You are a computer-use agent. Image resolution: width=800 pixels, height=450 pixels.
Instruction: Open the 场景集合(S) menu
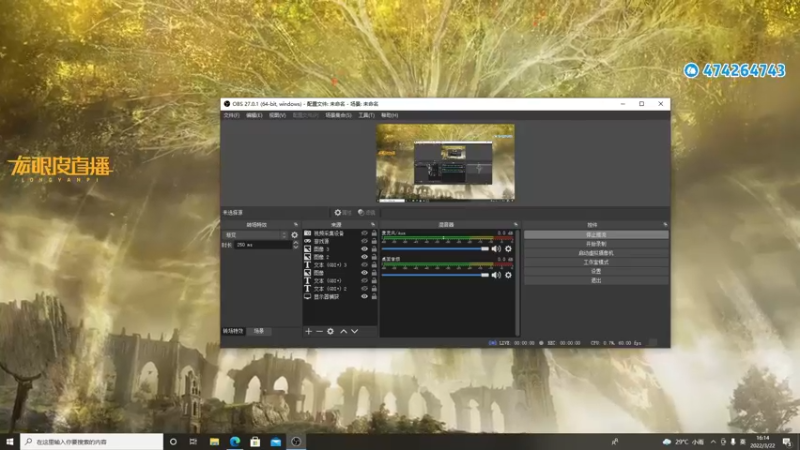pos(338,115)
